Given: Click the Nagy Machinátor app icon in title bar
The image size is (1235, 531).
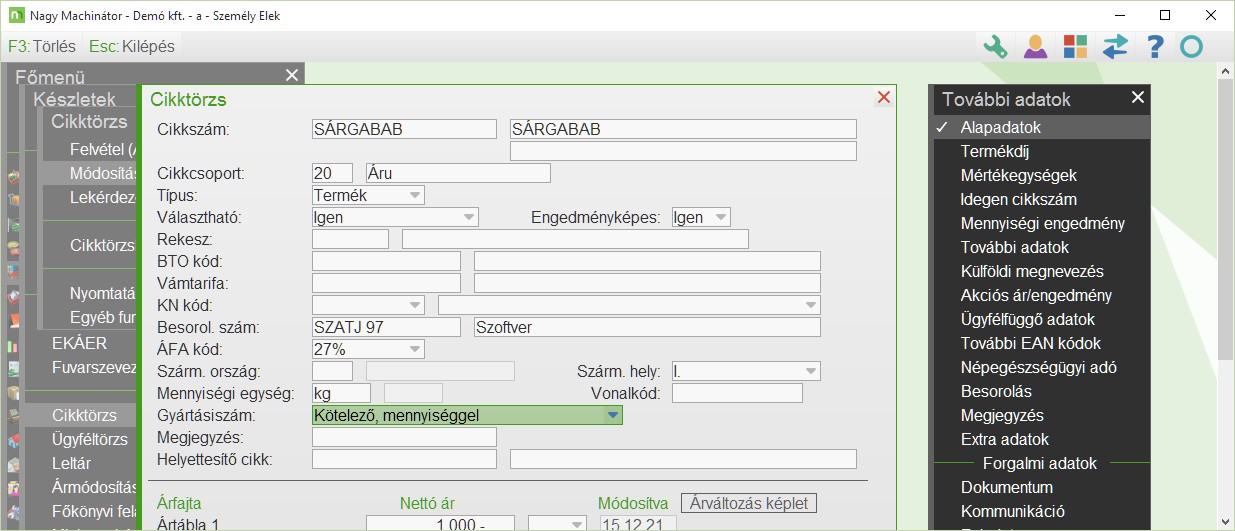Looking at the screenshot, I should tap(16, 15).
